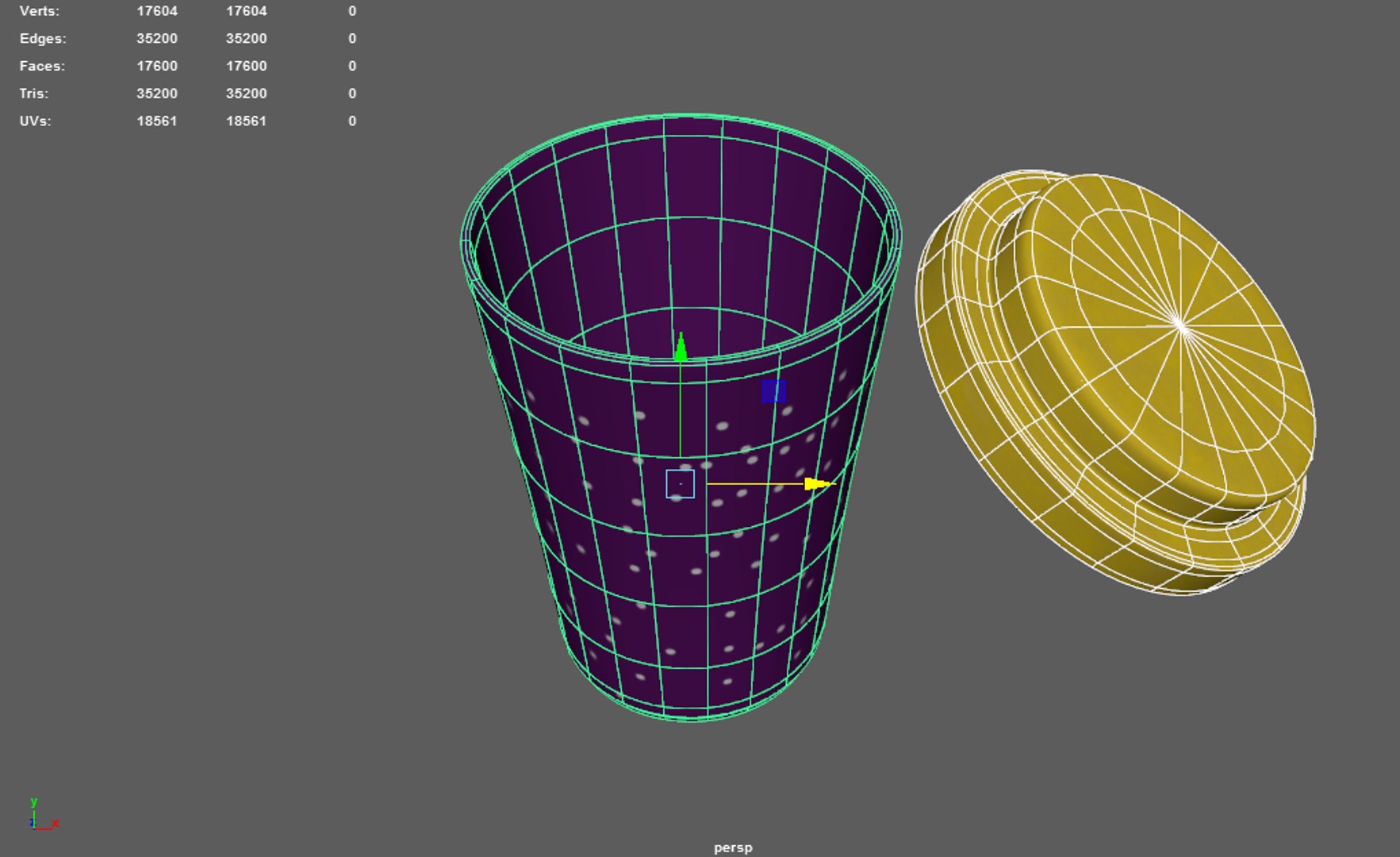The width and height of the screenshot is (1400, 857).
Task: Click the persp camera label
Action: (733, 847)
